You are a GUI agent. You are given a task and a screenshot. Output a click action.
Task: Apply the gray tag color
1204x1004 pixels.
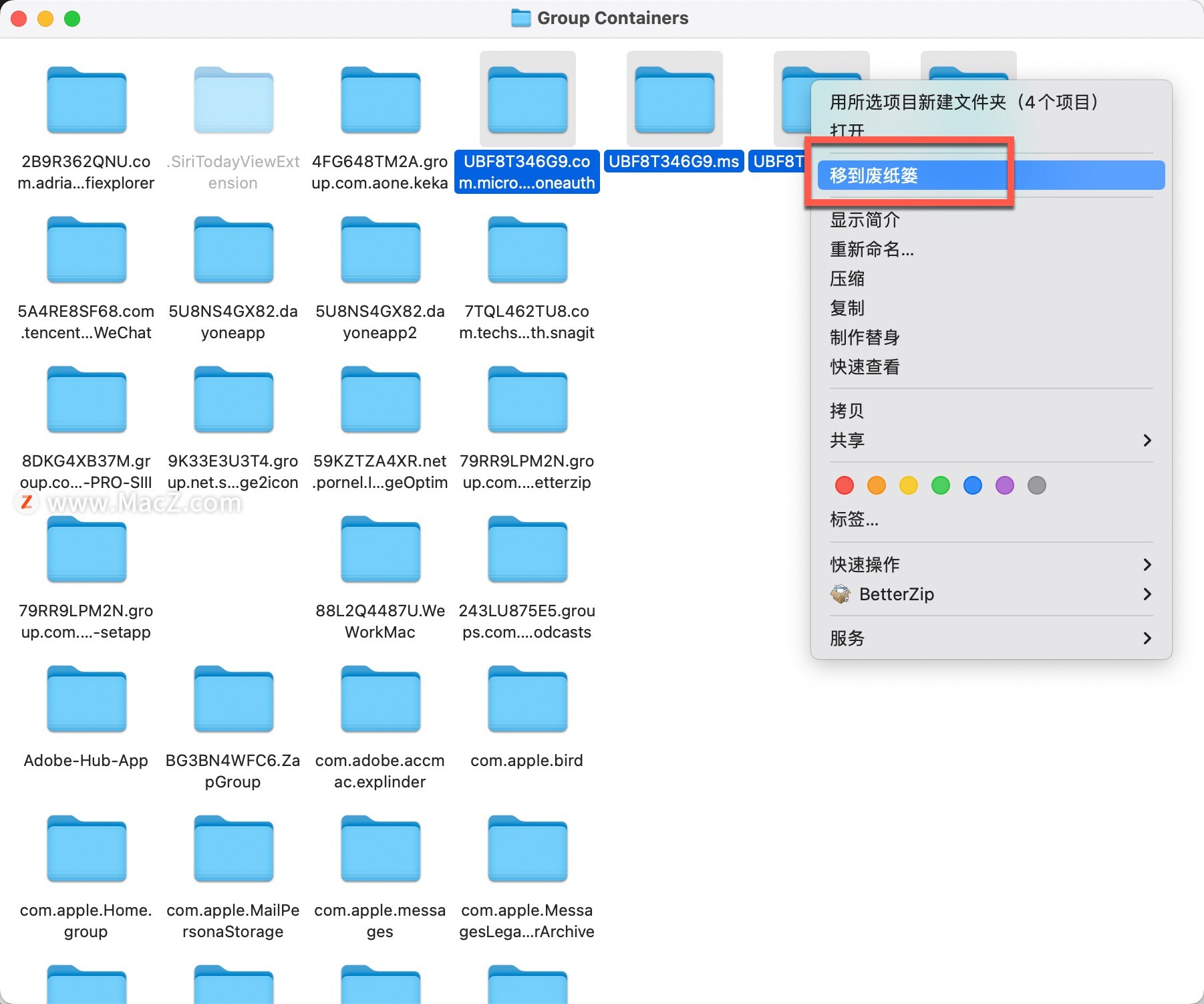(x=1037, y=485)
